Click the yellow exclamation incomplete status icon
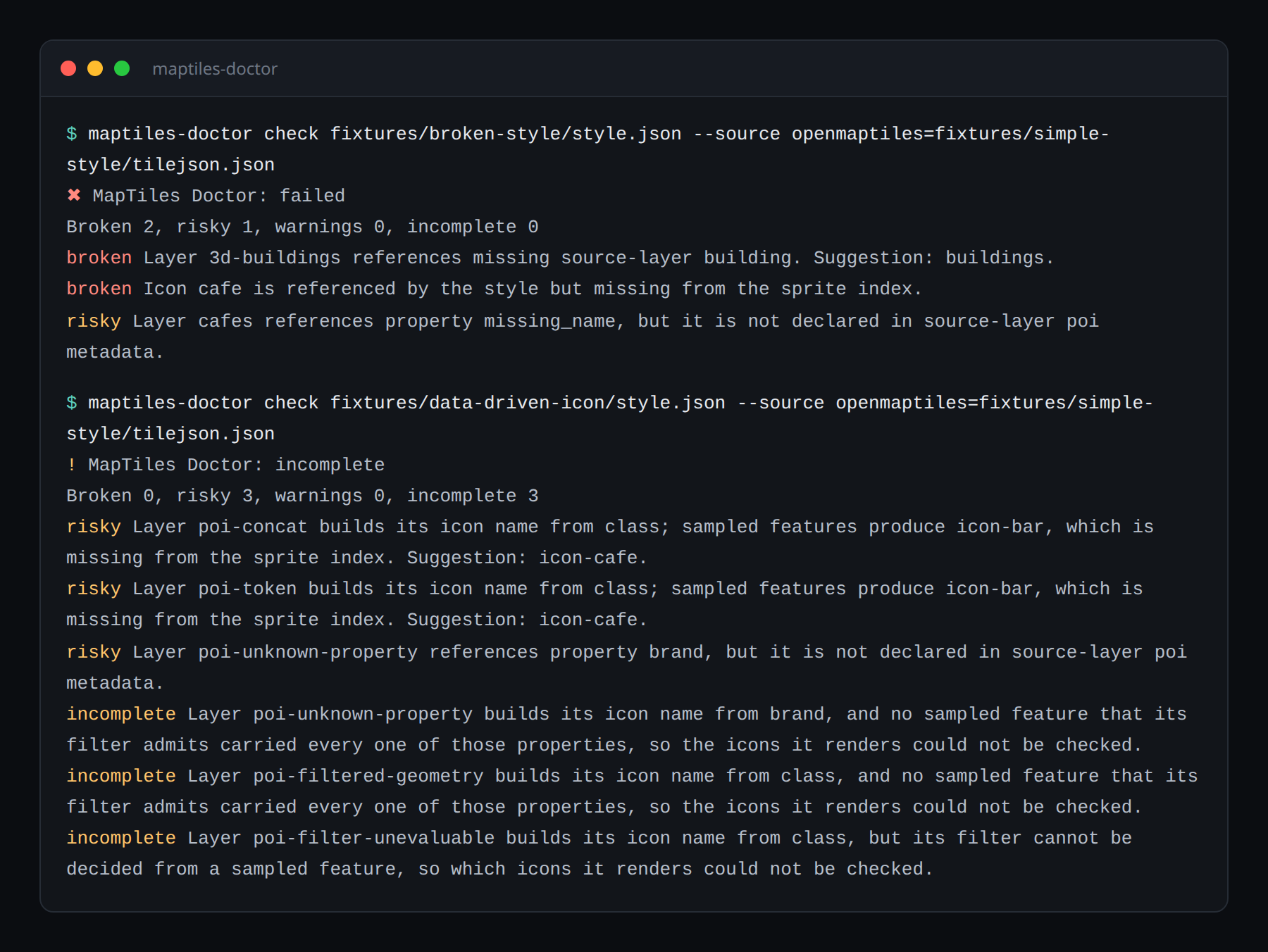This screenshot has width=1268, height=952. (x=71, y=465)
